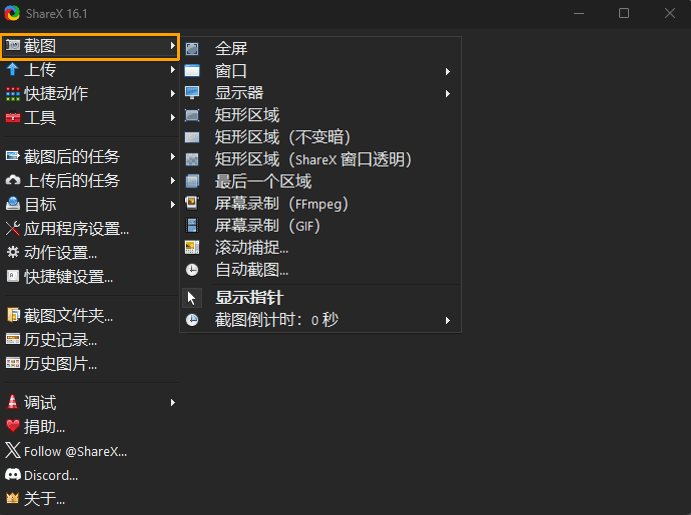Click the fullscreen icon beside 全屏
Image resolution: width=691 pixels, height=515 pixels.
click(192, 48)
